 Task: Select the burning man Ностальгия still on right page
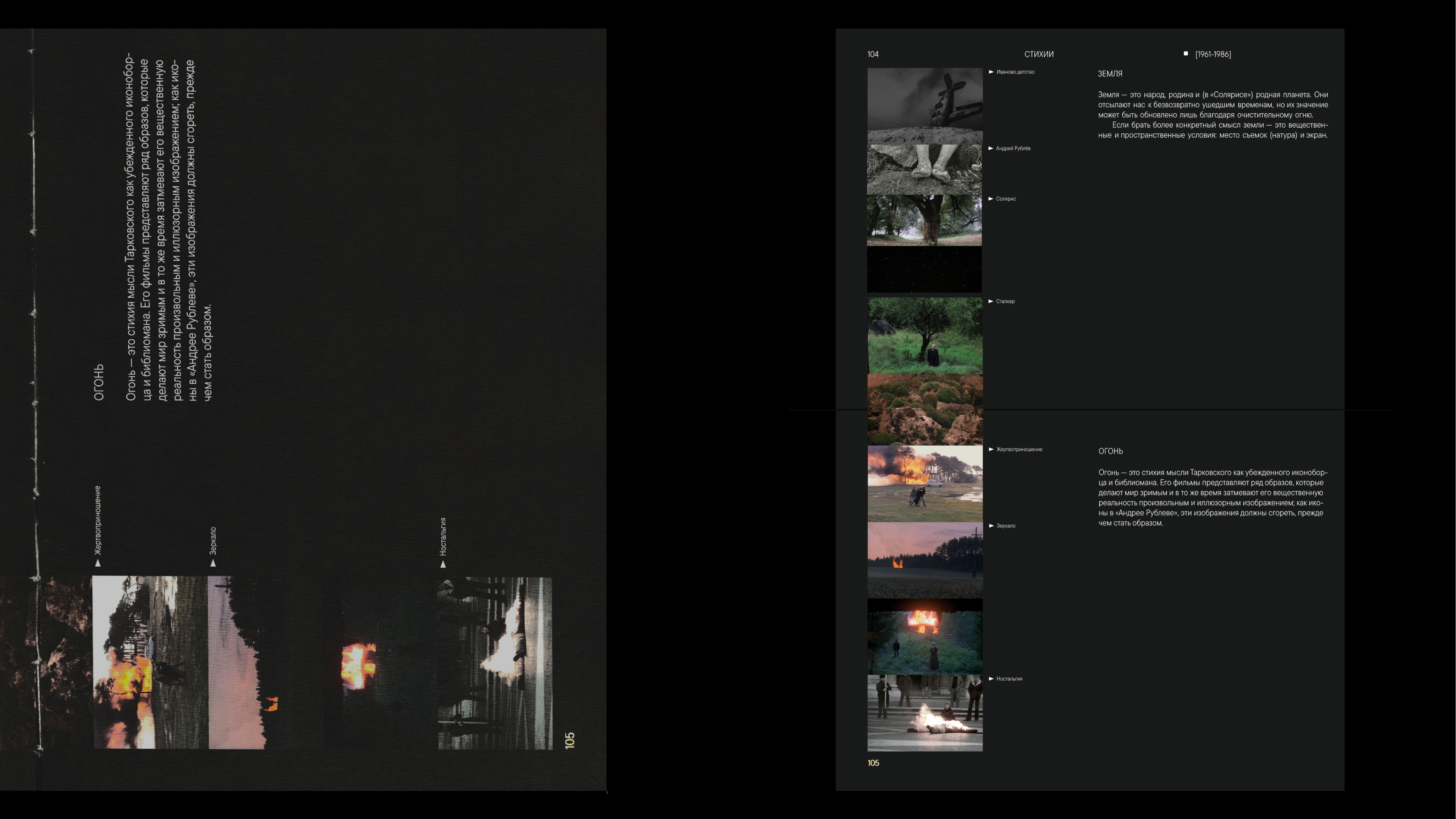pyautogui.click(x=925, y=713)
